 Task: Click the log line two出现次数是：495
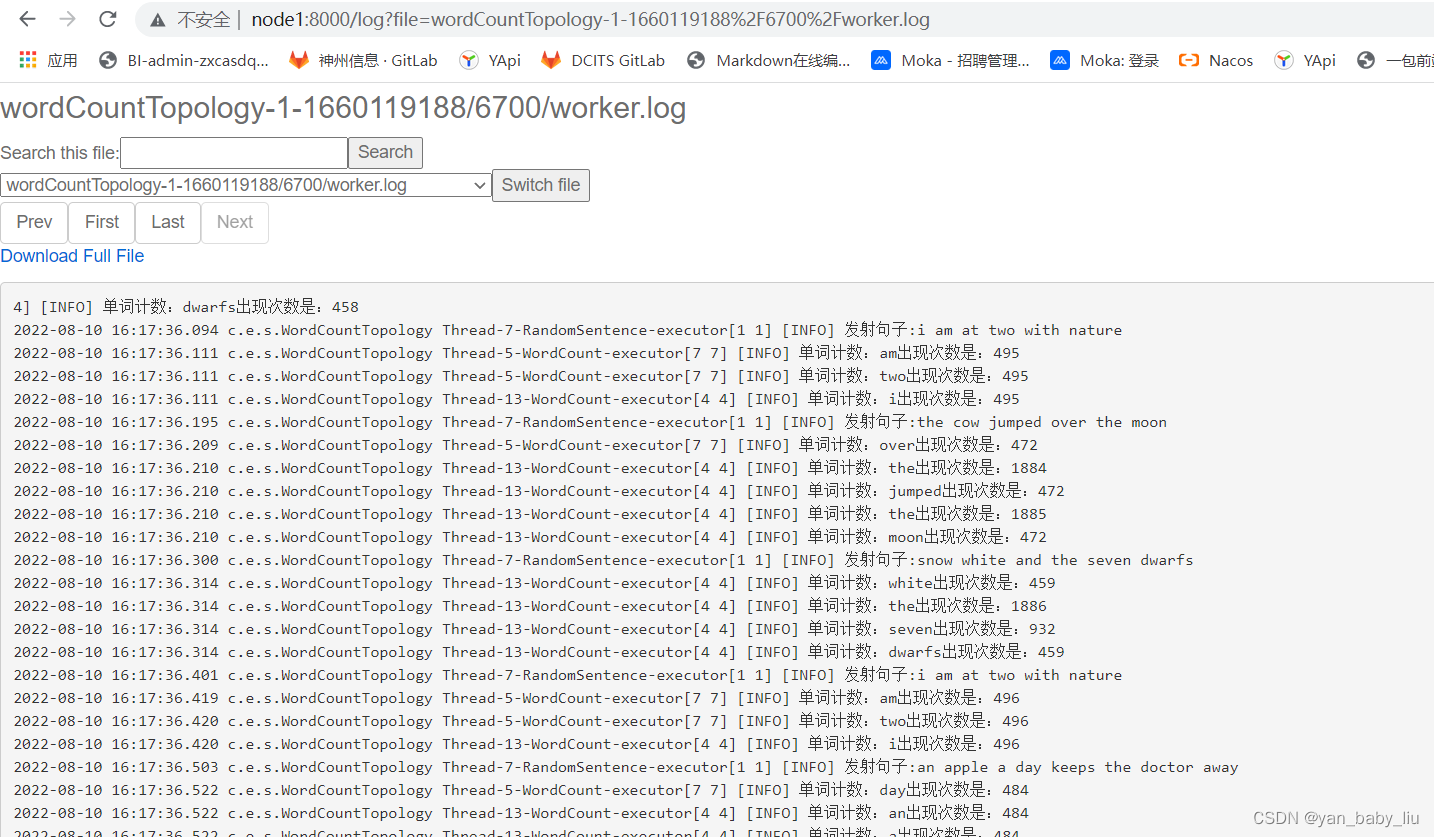[x=521, y=376]
